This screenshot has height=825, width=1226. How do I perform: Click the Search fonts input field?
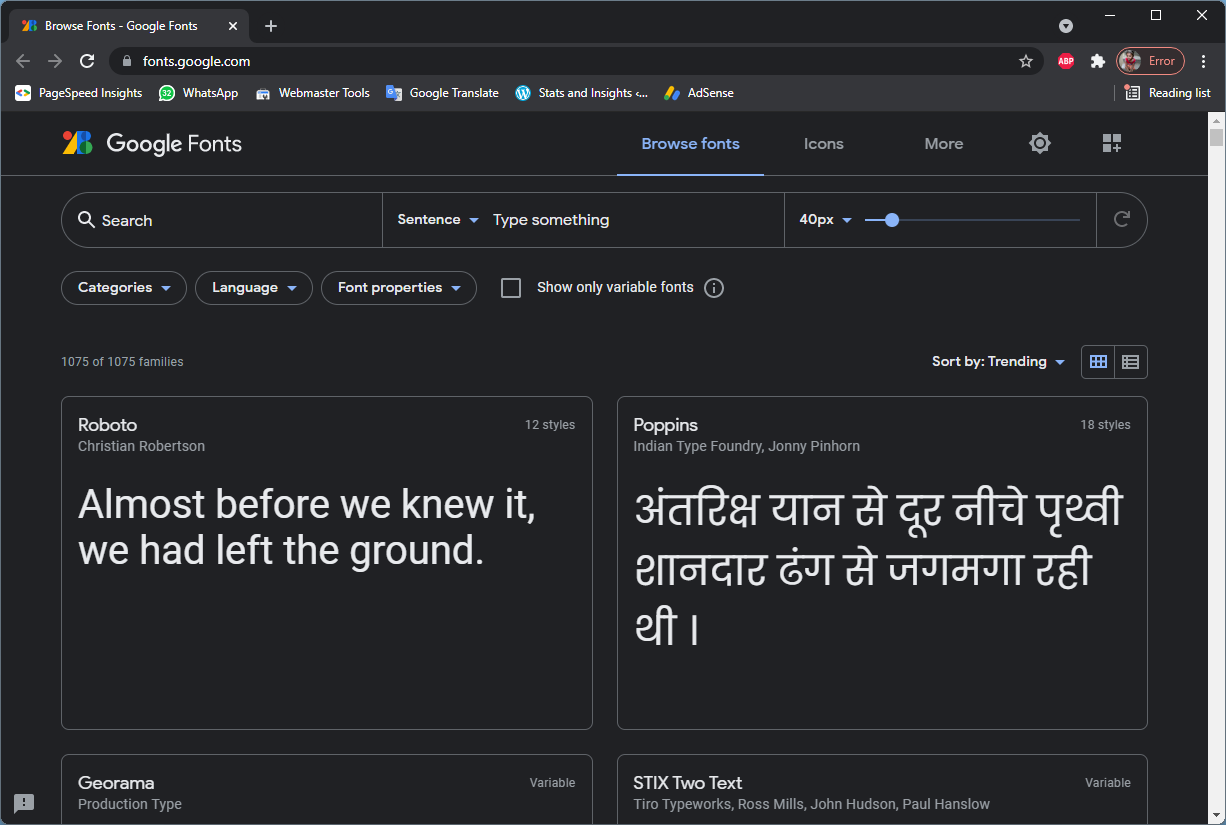222,220
